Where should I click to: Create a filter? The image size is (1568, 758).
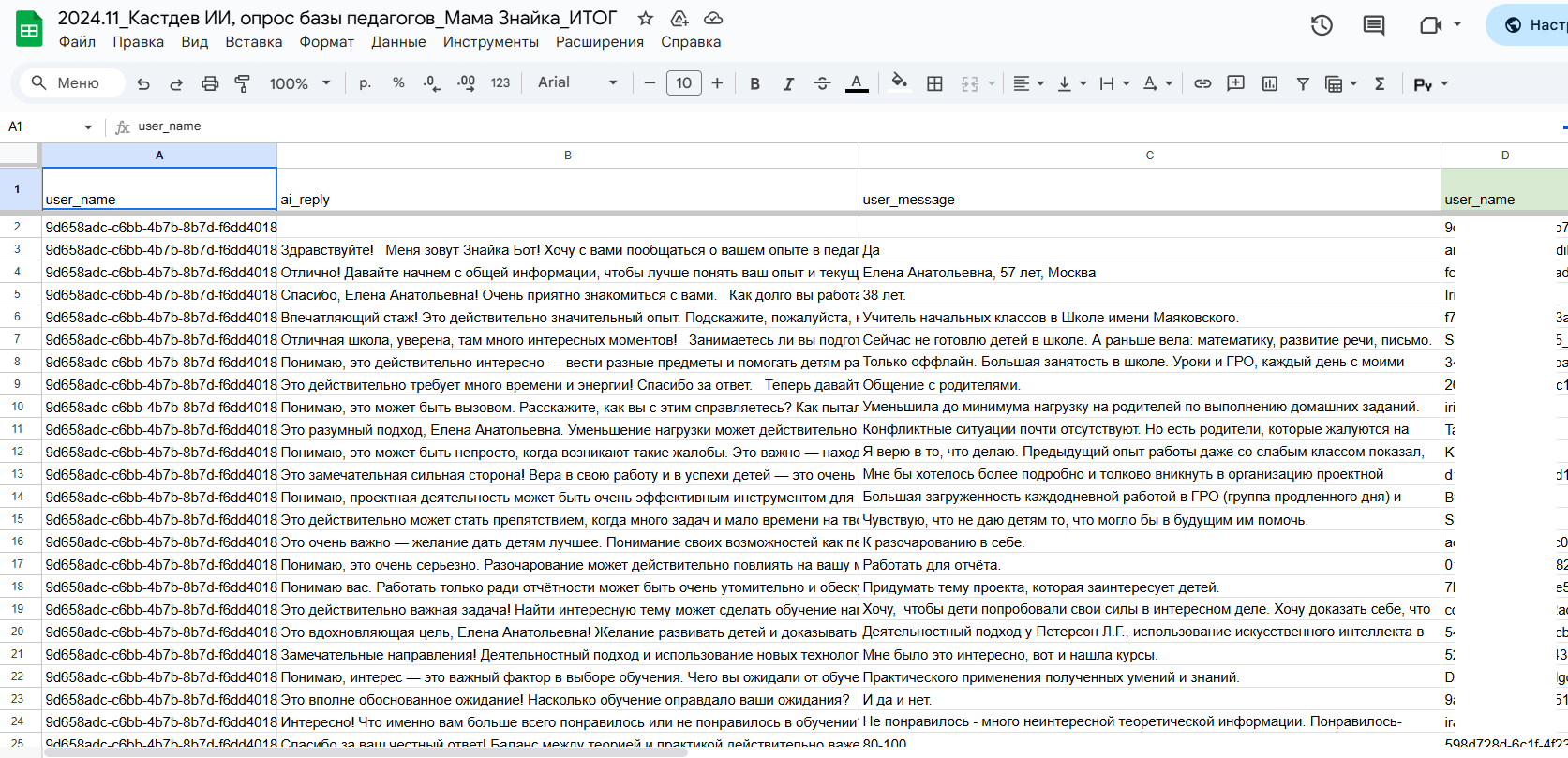click(1303, 83)
